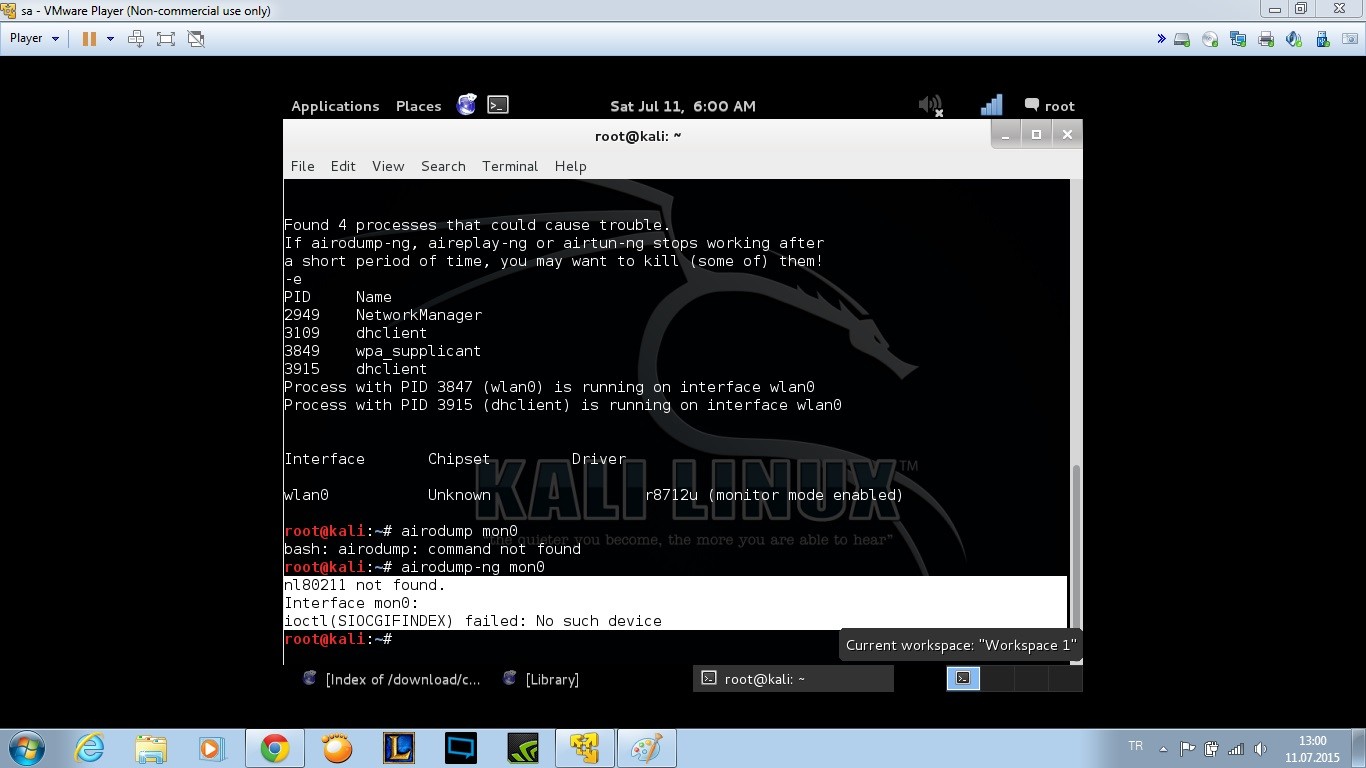Click the Windows volume tray icon

tap(1259, 749)
